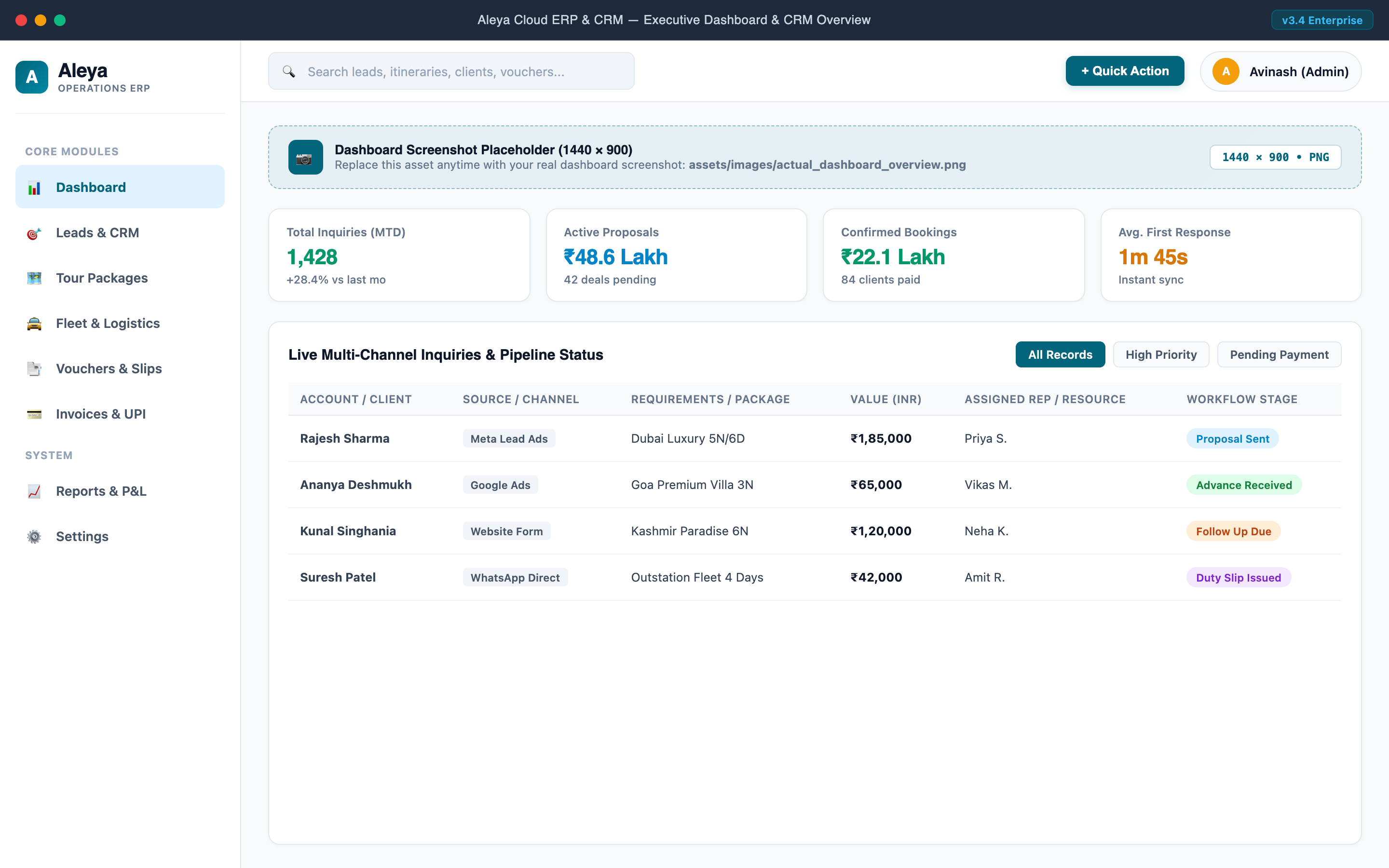The height and width of the screenshot is (868, 1389).
Task: Focus the search leads input field
Action: tap(451, 71)
